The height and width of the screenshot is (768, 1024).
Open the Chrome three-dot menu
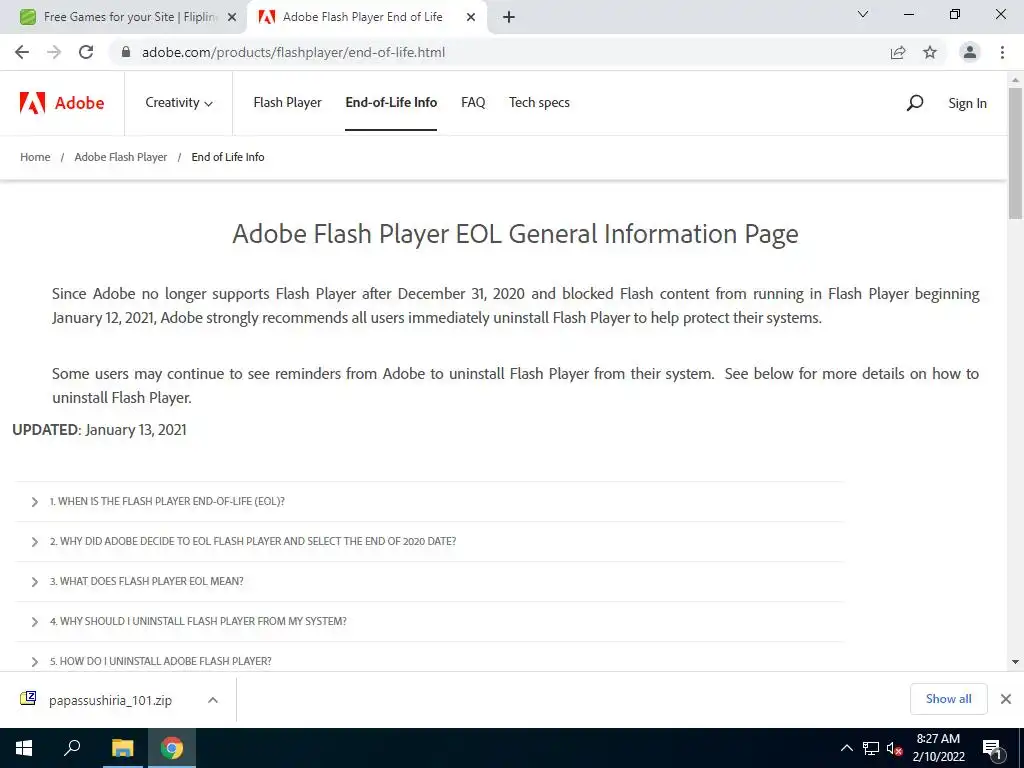click(1002, 52)
